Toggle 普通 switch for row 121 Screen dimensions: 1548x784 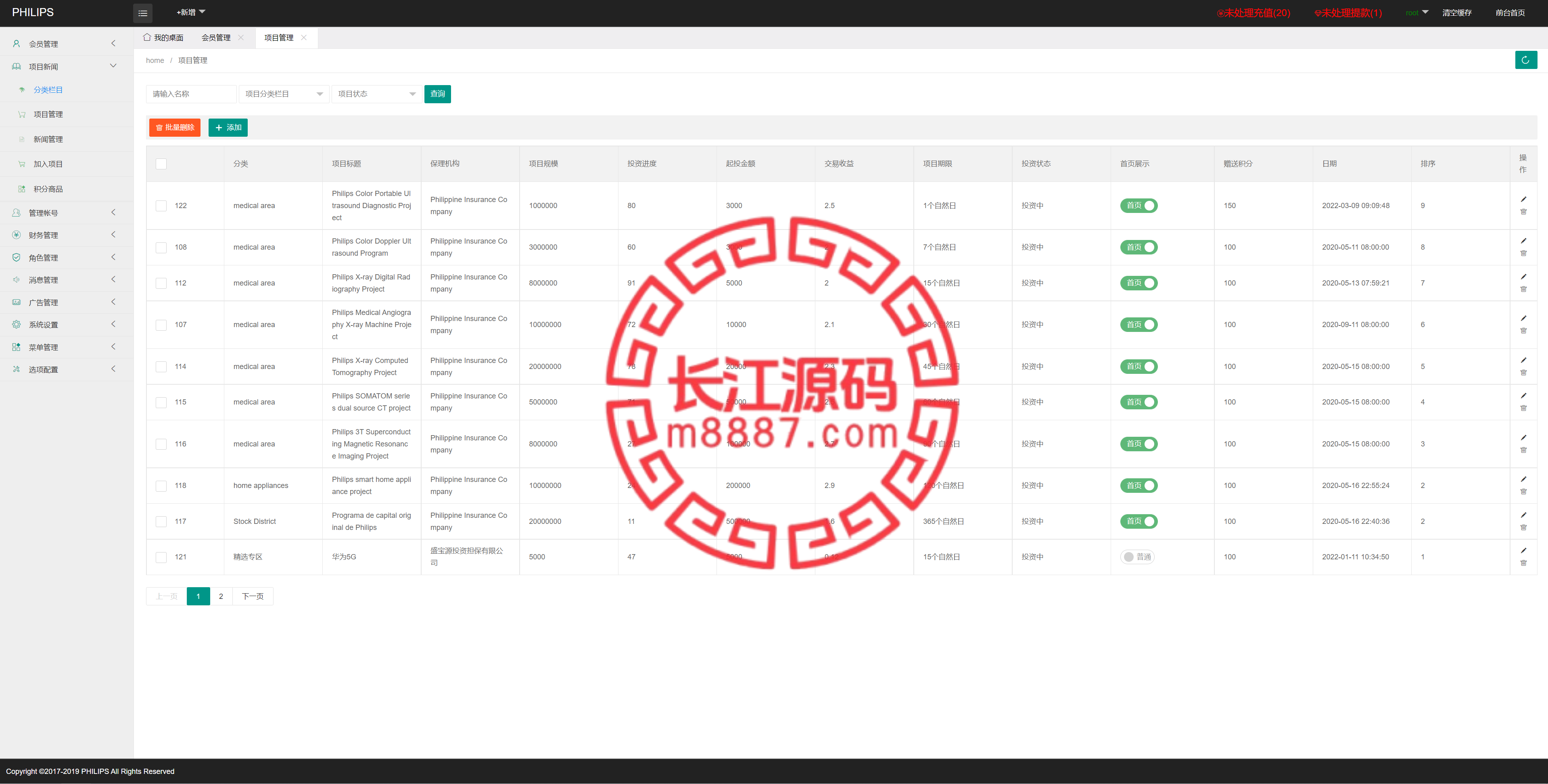point(1137,557)
